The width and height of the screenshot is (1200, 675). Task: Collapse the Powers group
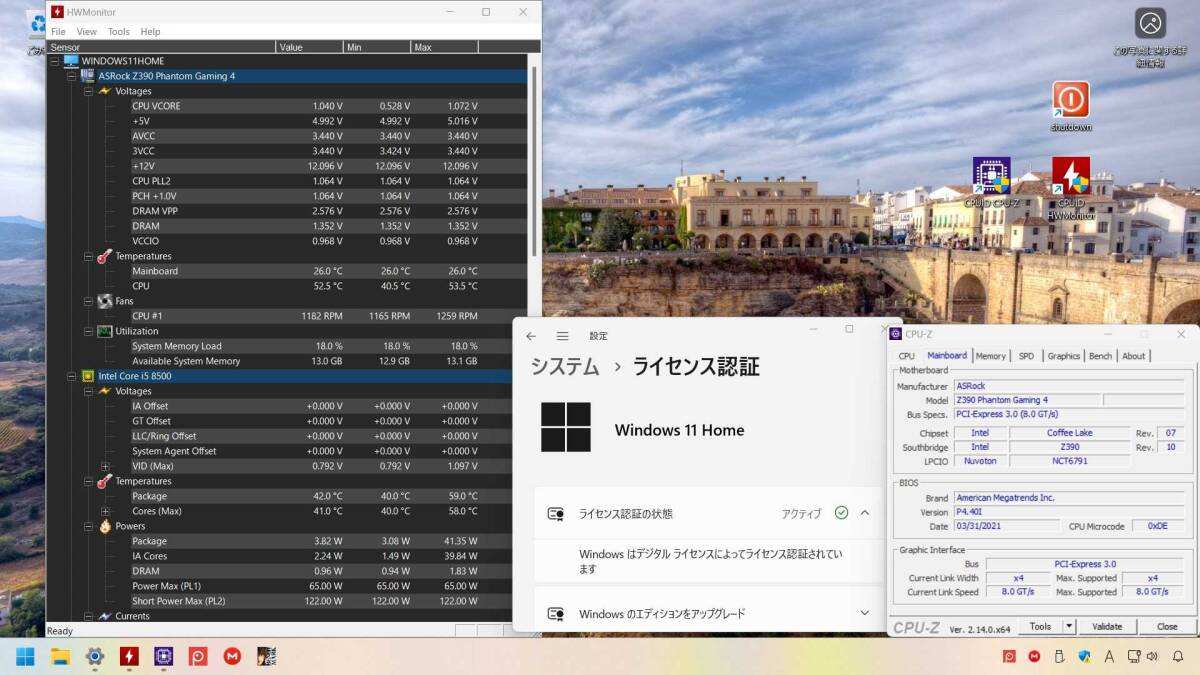click(x=88, y=526)
